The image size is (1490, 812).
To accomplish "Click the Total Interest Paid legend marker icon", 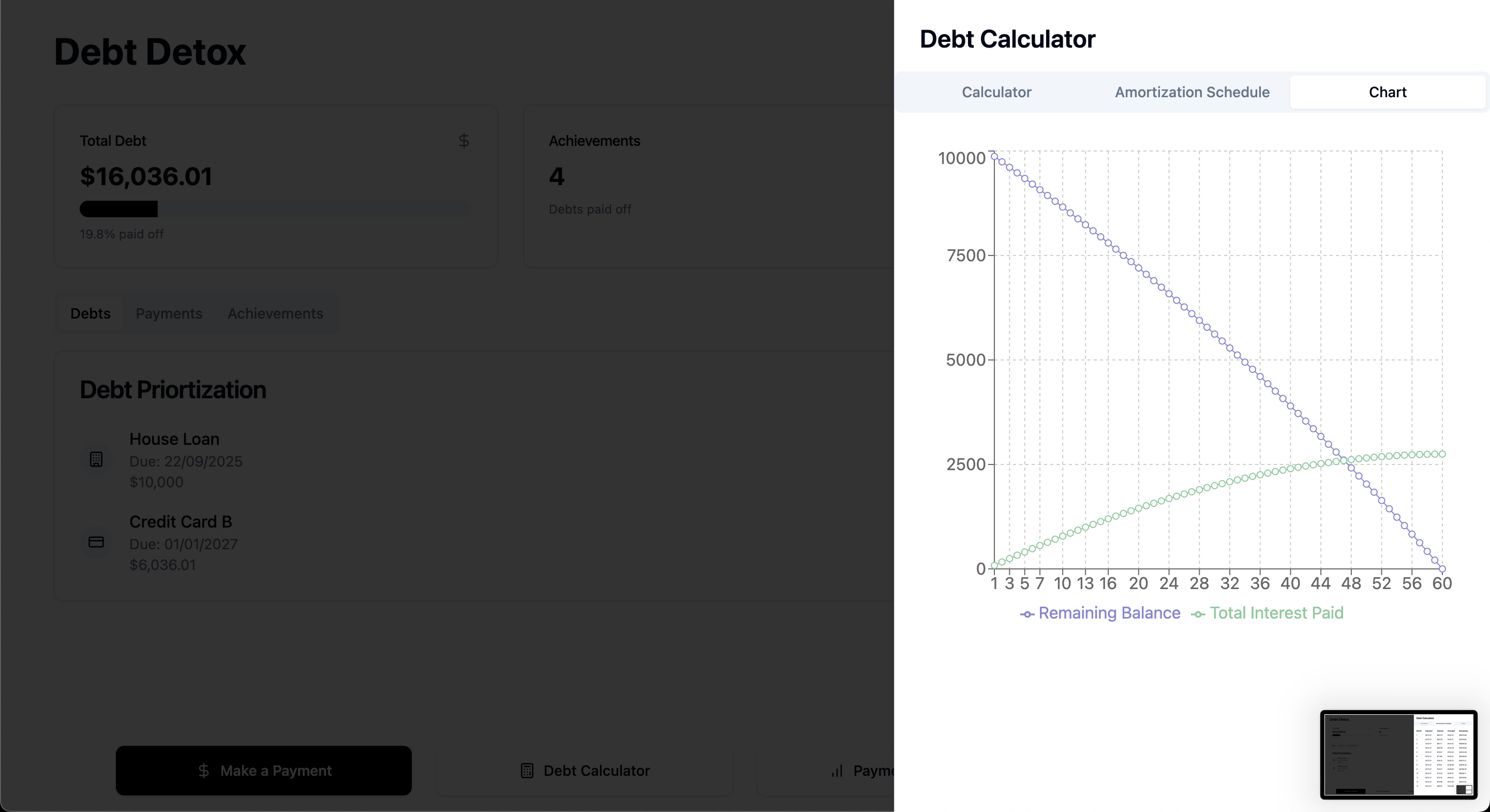I will point(1198,614).
